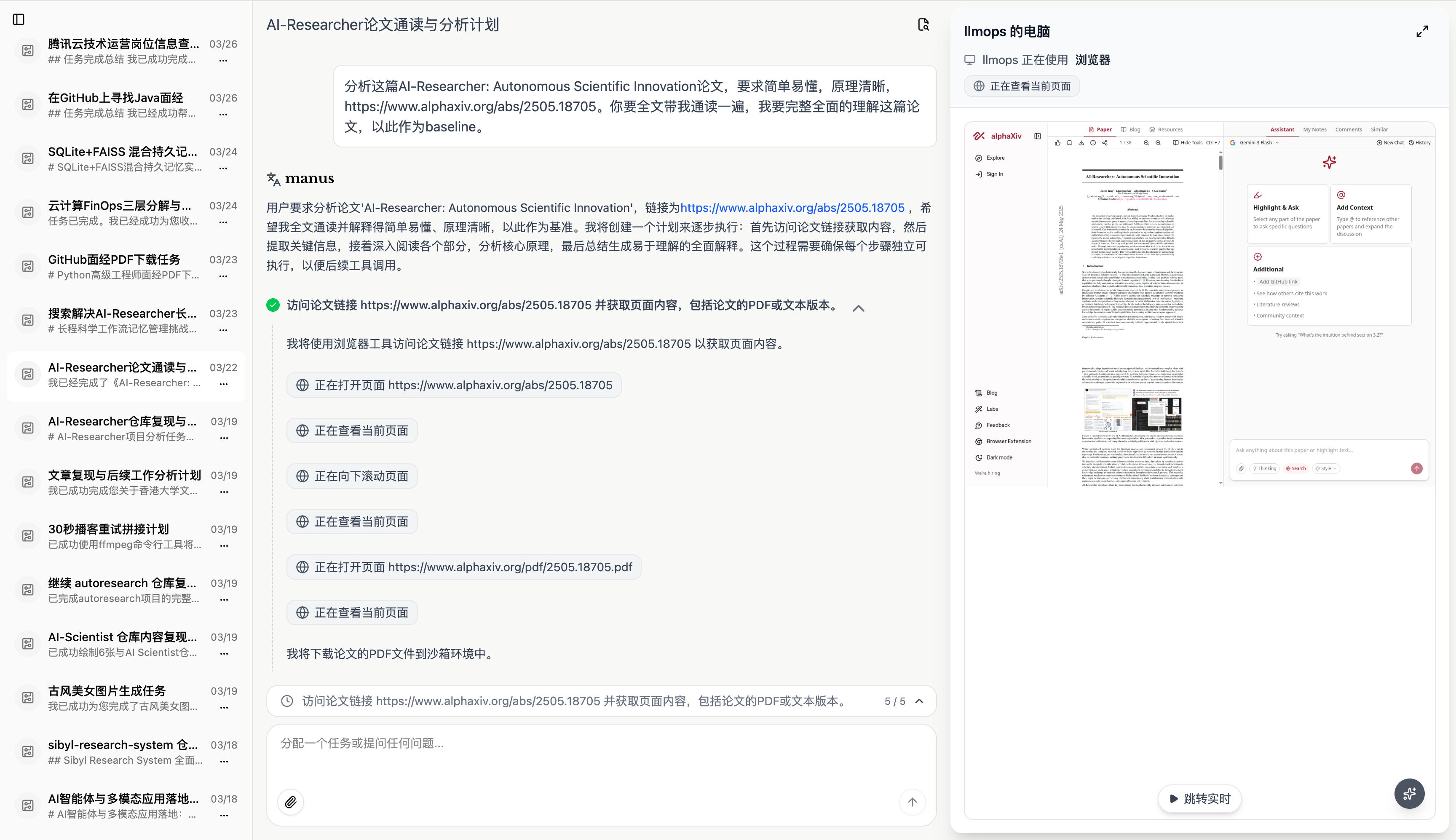Open alphaxiv.org link in manus reply
This screenshot has width=1456, height=840.
coord(792,208)
